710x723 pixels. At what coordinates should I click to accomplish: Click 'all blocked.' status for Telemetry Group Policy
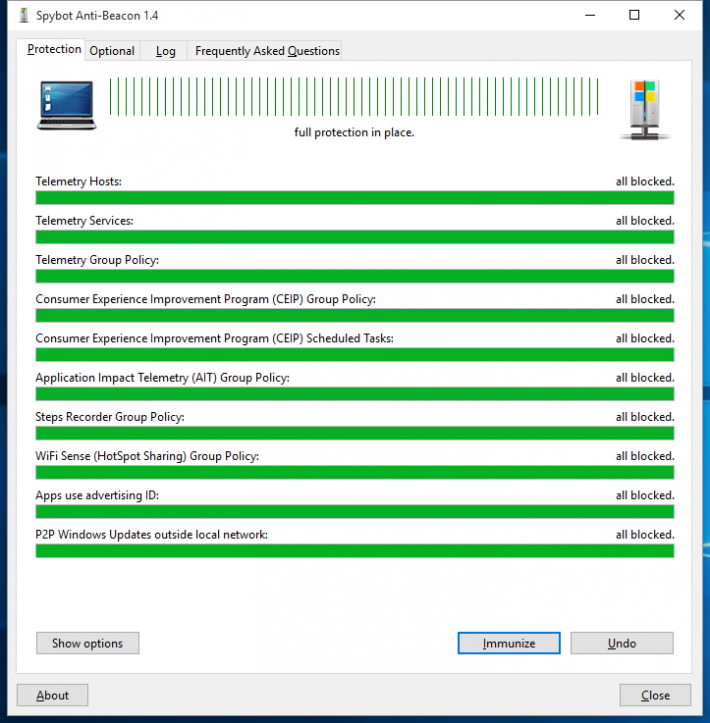pyautogui.click(x=645, y=260)
